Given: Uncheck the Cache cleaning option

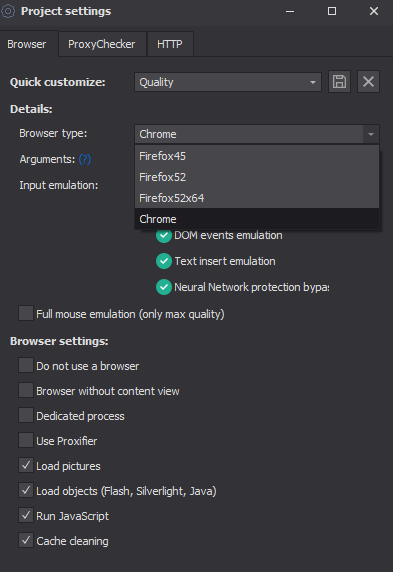Looking at the screenshot, I should (x=26, y=540).
